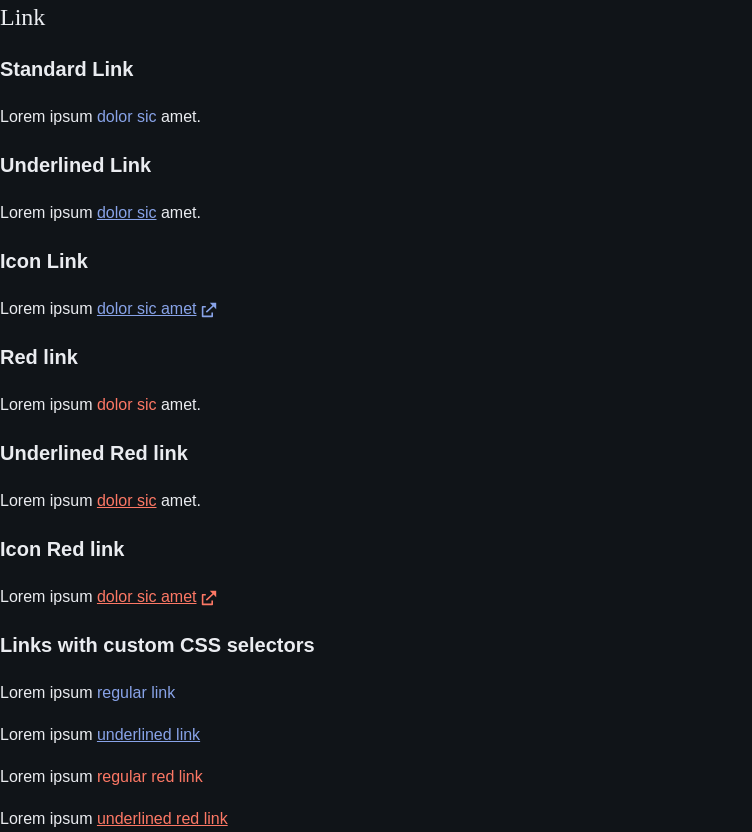Image resolution: width=752 pixels, height=832 pixels.
Task: Select the "Underlined Red link" heading
Action: point(94,454)
